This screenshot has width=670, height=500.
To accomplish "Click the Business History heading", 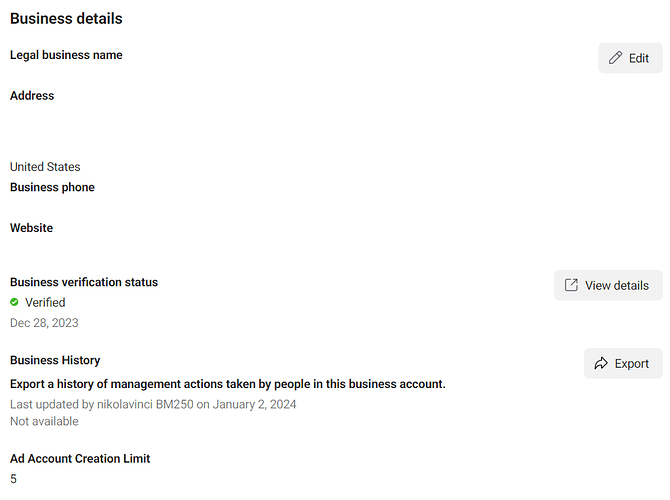I will coord(55,360).
